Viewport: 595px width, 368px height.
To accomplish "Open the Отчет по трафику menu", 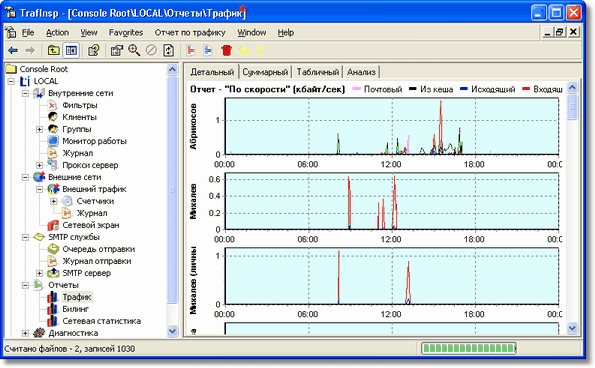I will point(190,33).
